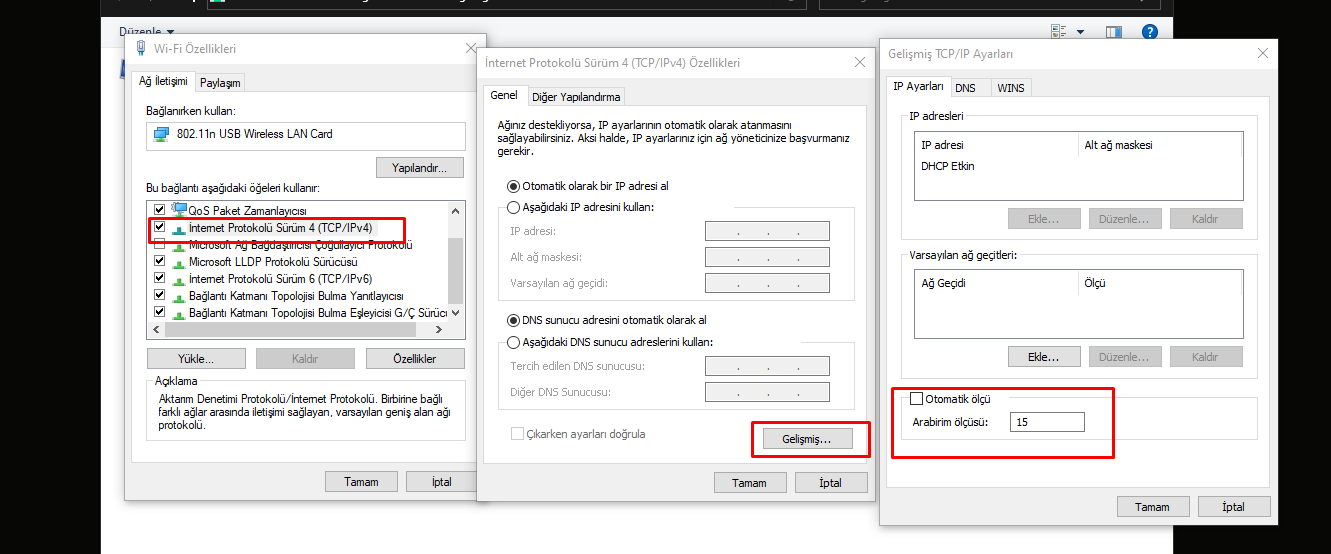Click the 802.11n USB Wireless LAN Card icon
Screen dimensions: 1331x554
click(x=162, y=134)
